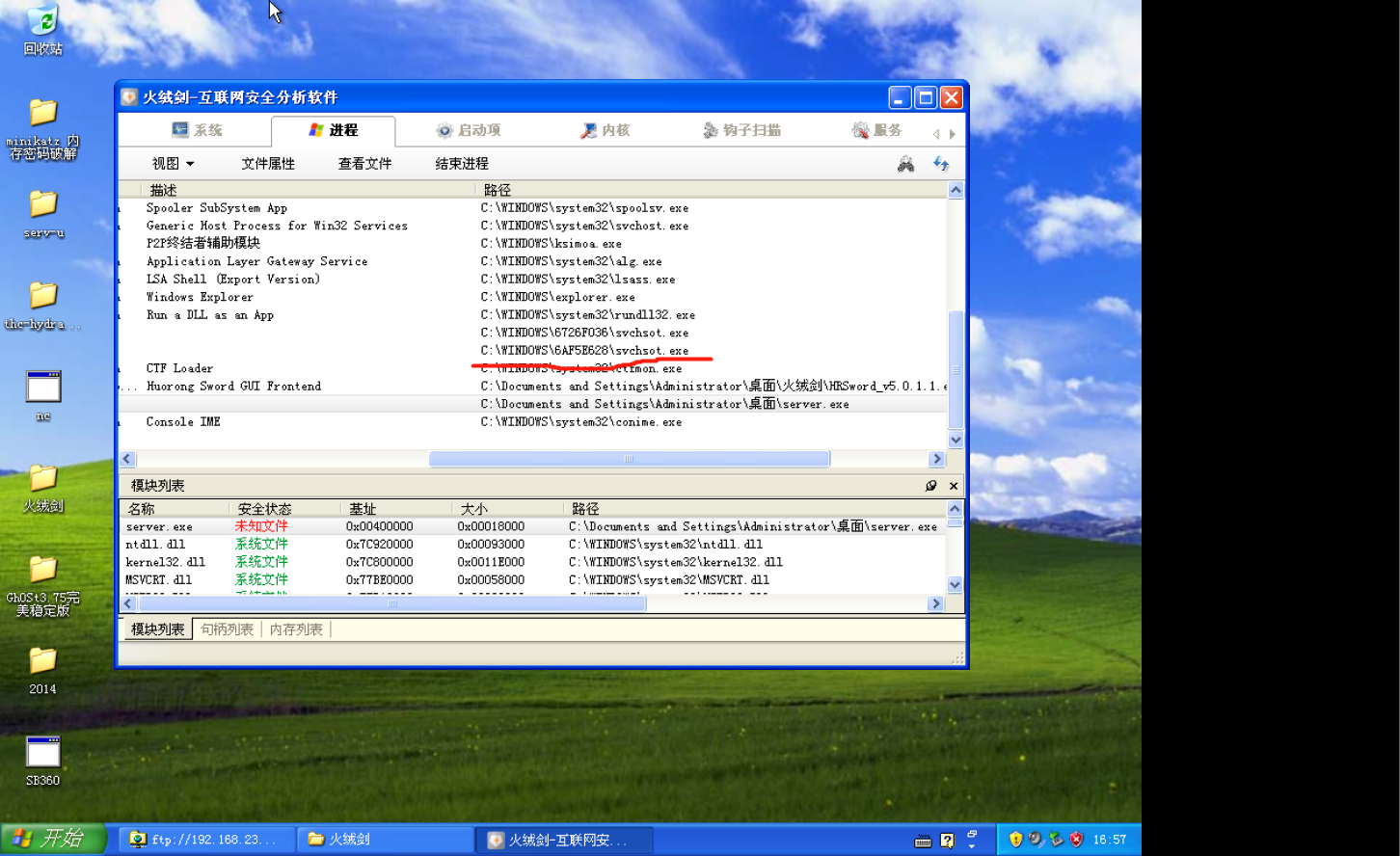Switch to the 启动项 tab
The height and width of the screenshot is (856, 1400).
[x=469, y=130]
